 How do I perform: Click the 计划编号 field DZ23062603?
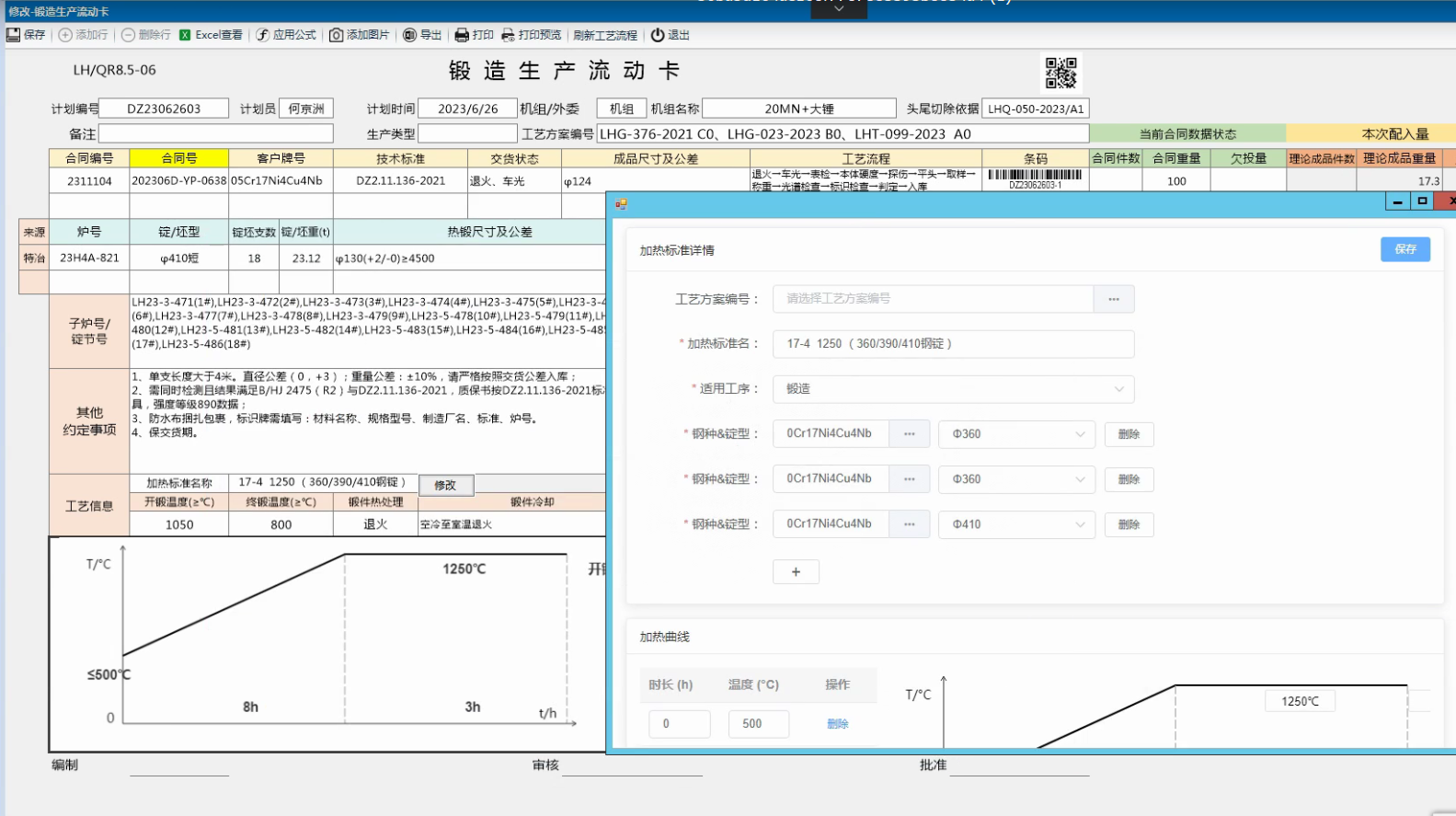tap(164, 109)
